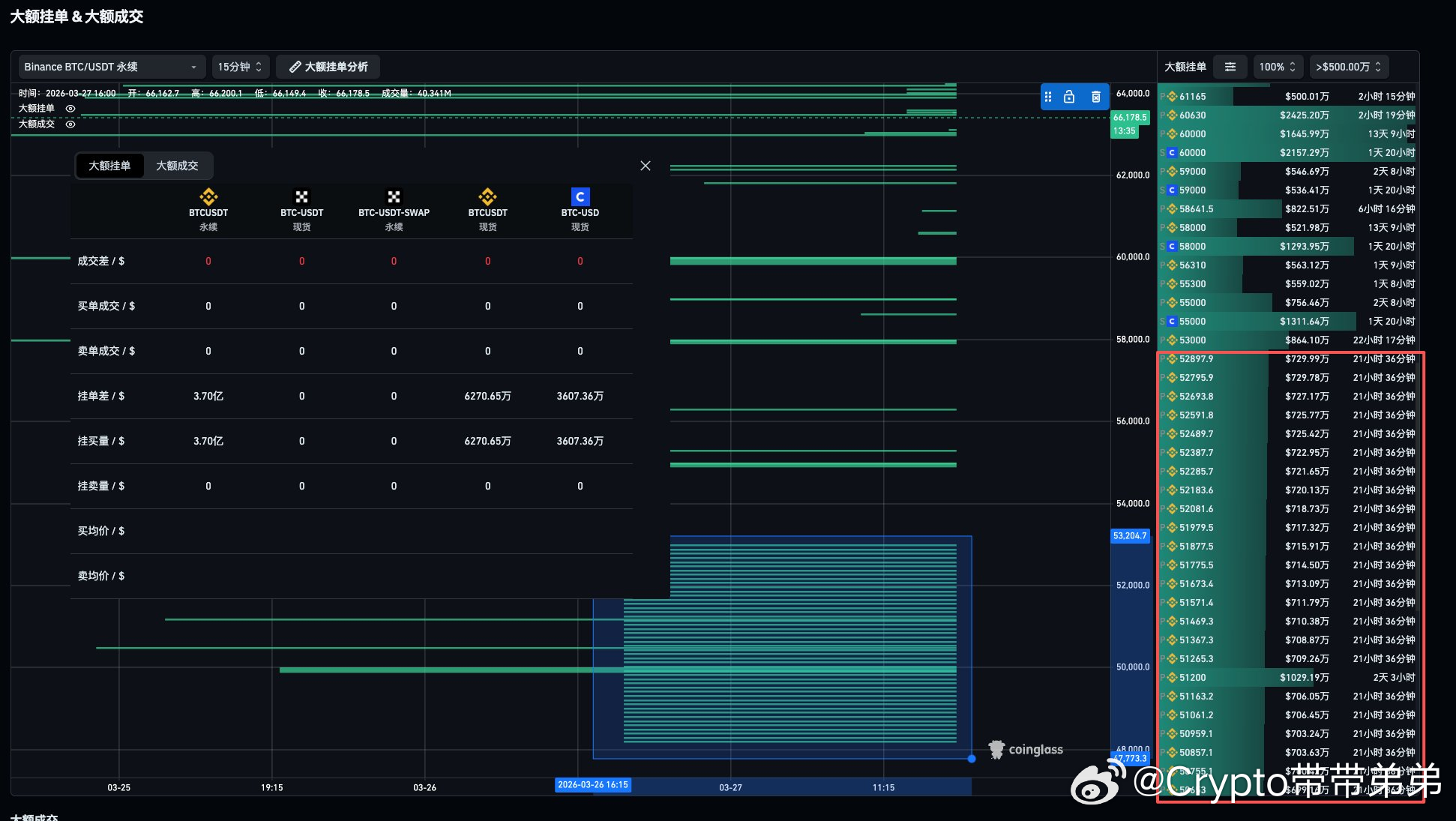Click the Weibo logo in the watermark
Image resolution: width=1456 pixels, height=821 pixels.
point(1098,784)
